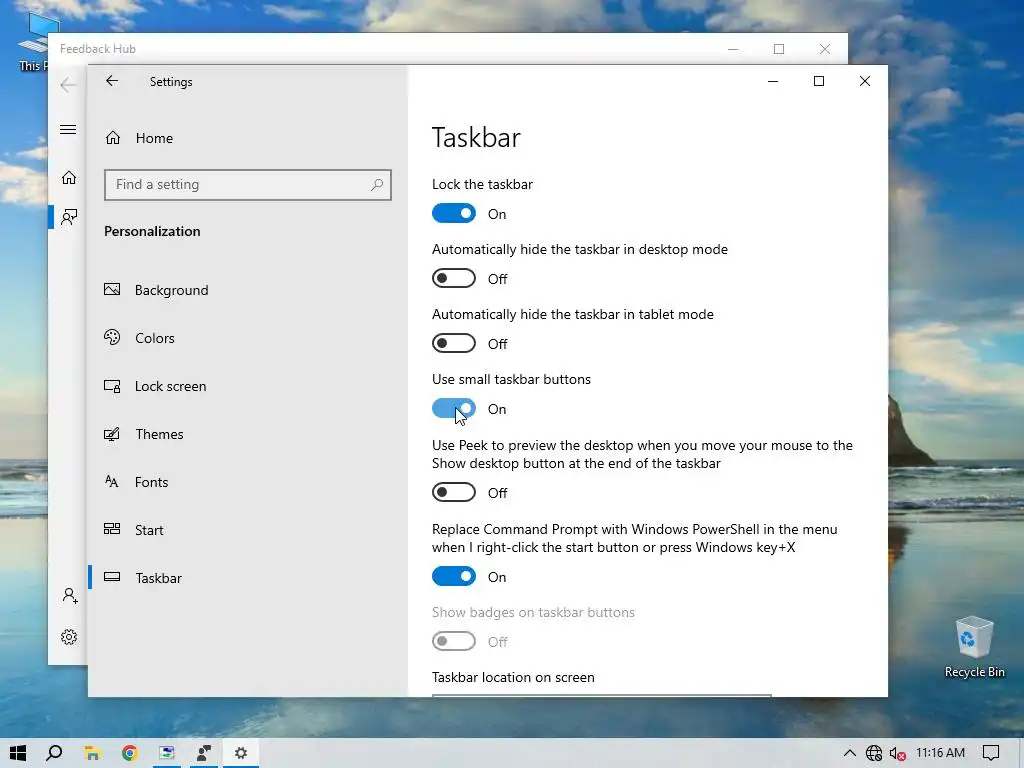
Task: Click the Fonts icon
Action: click(112, 481)
